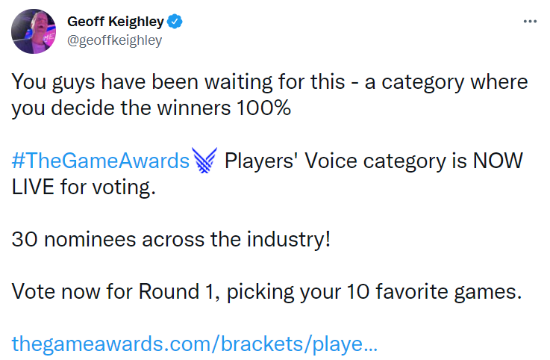
Task: Click the "LIVE for voting." text
Action: point(83,187)
